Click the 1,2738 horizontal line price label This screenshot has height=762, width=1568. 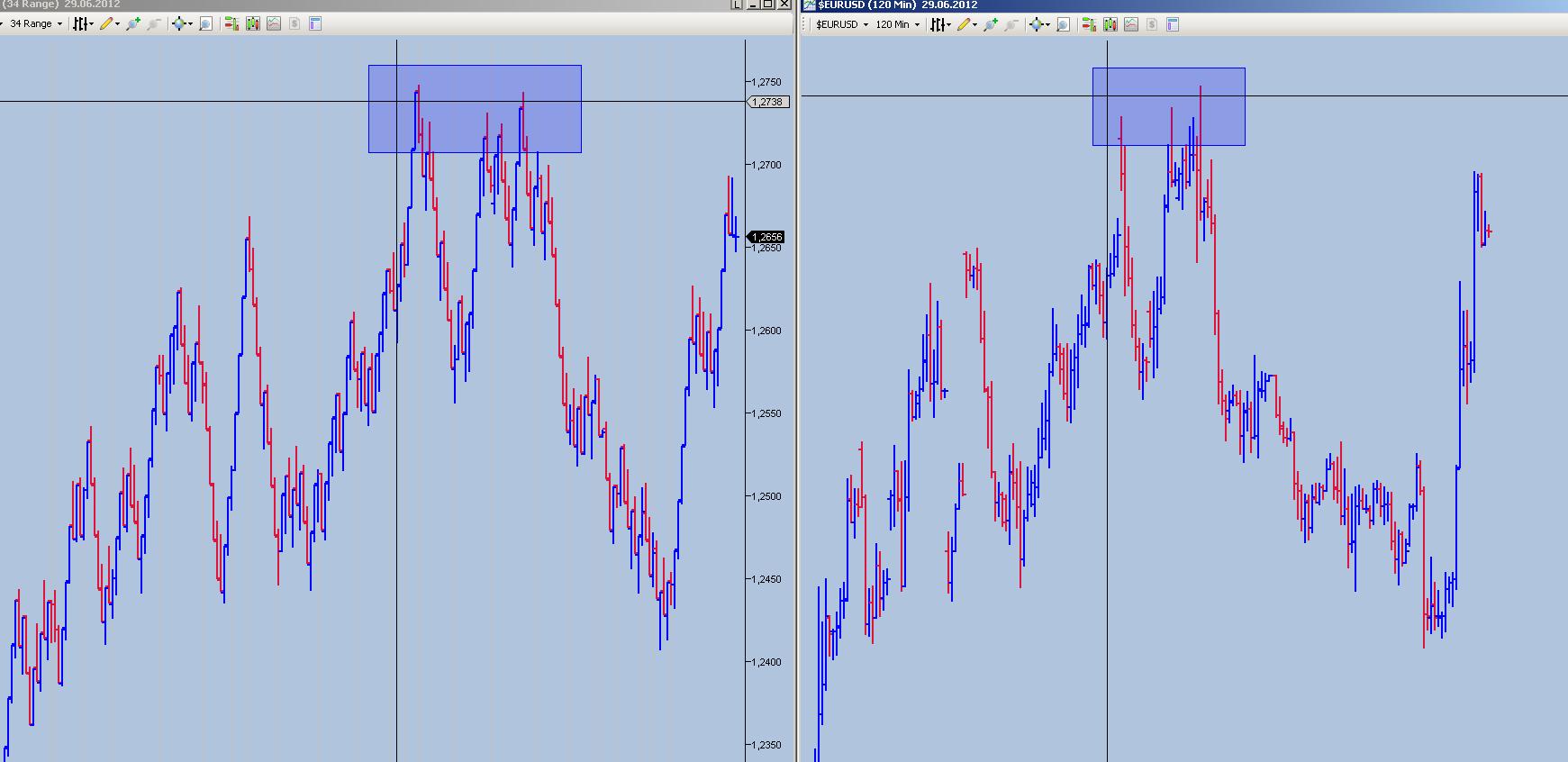(x=768, y=102)
